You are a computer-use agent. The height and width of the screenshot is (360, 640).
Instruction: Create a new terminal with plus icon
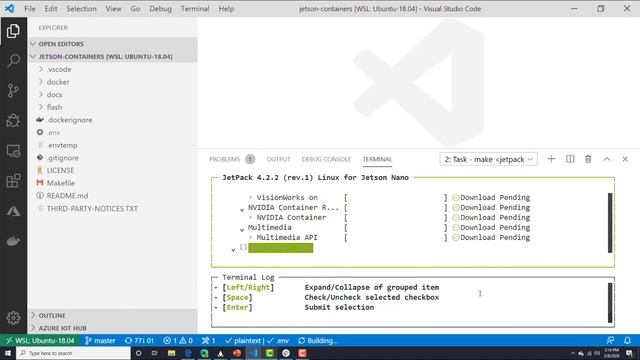[551, 159]
